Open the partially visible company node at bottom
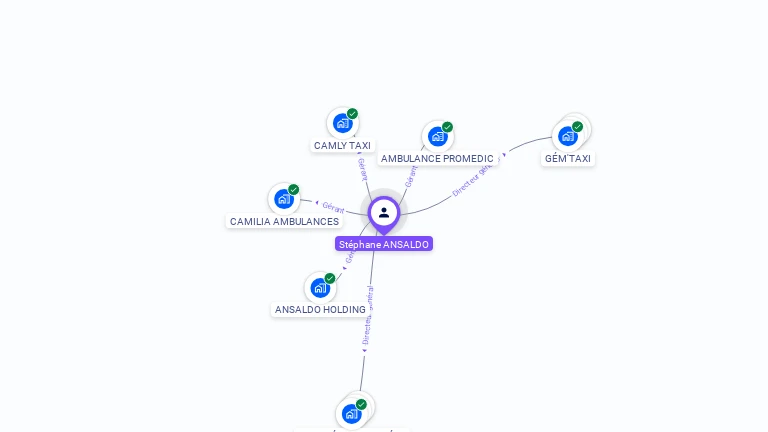 pyautogui.click(x=352, y=413)
